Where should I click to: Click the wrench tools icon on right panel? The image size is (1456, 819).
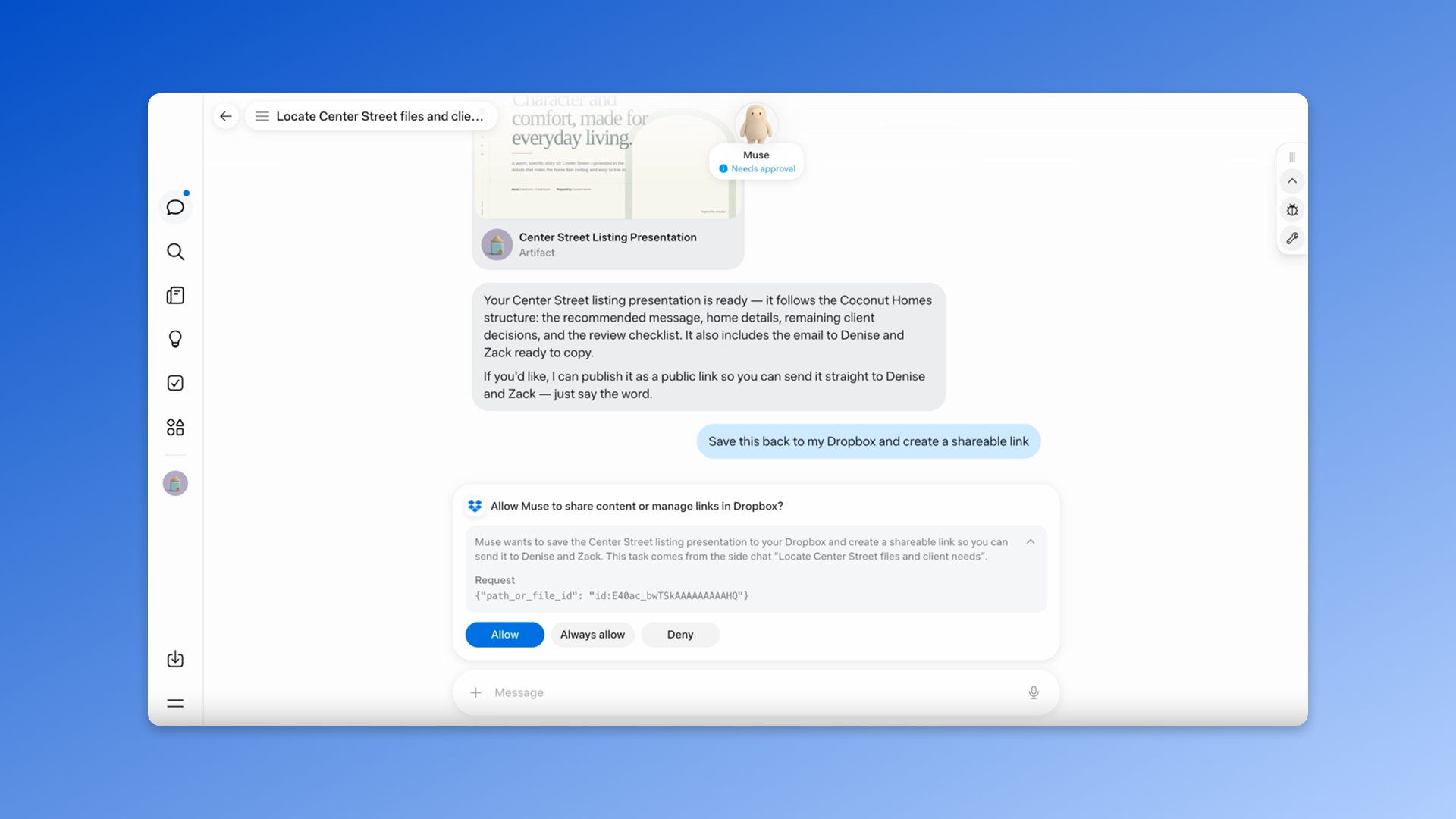click(1292, 238)
